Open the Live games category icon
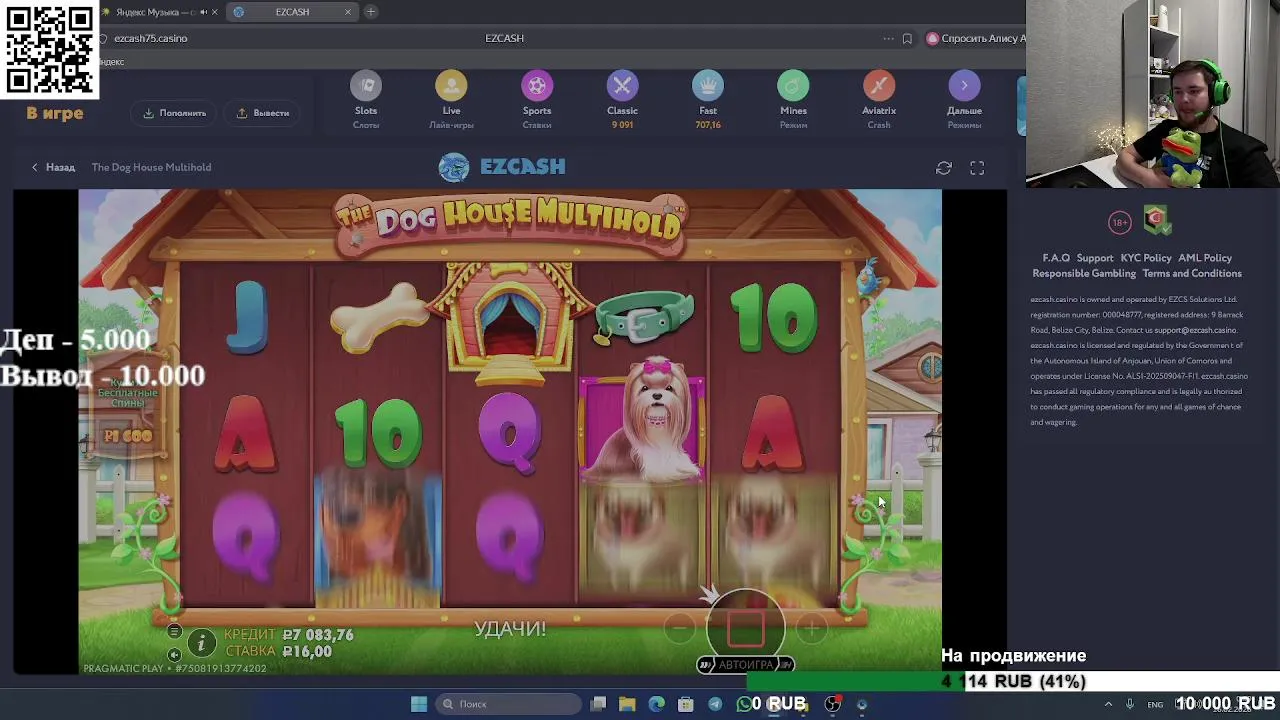Image resolution: width=1280 pixels, height=720 pixels. [x=451, y=86]
